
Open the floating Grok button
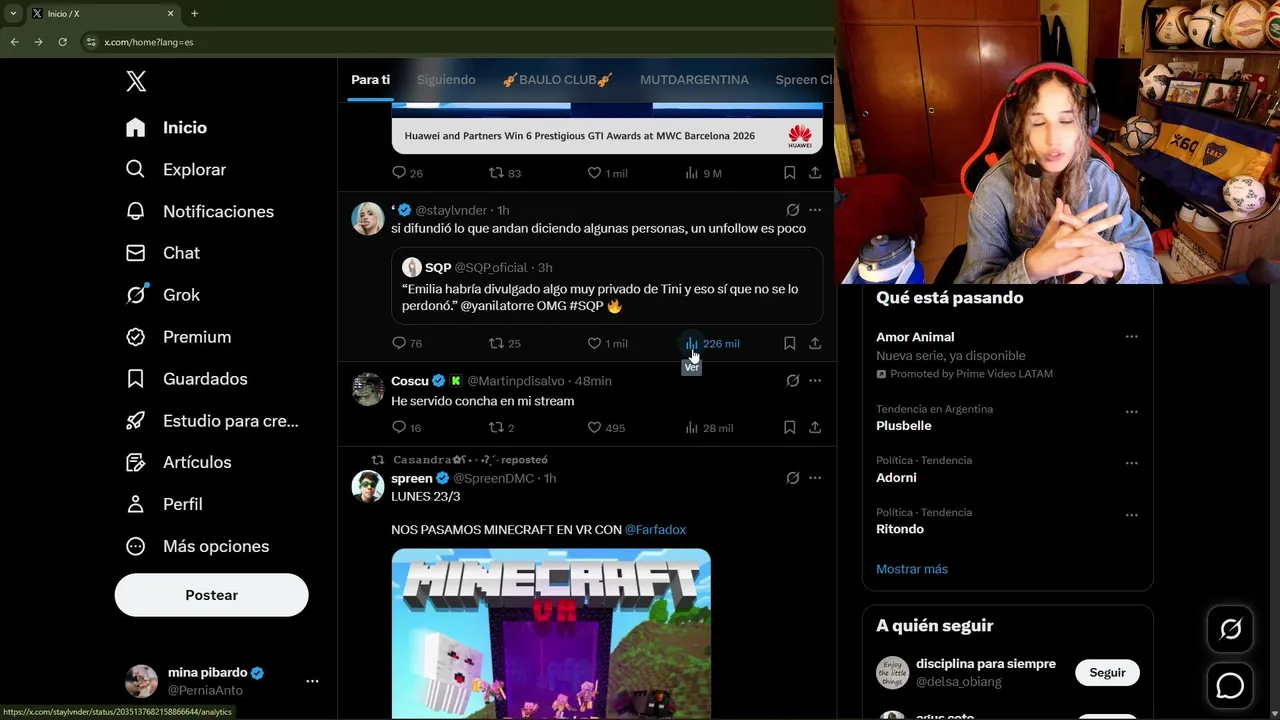click(1230, 629)
